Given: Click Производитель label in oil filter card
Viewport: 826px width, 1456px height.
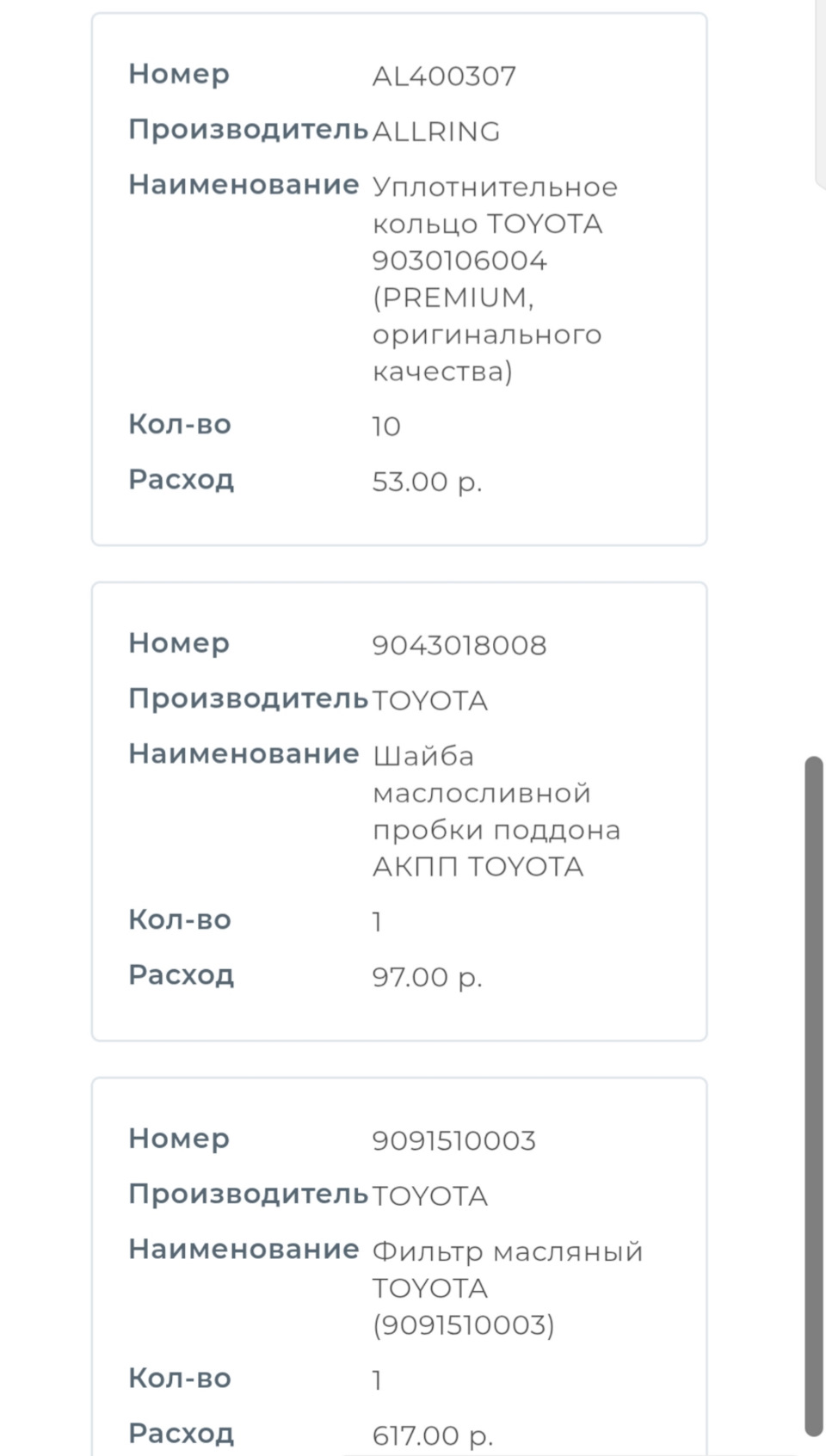Looking at the screenshot, I should pyautogui.click(x=248, y=1194).
